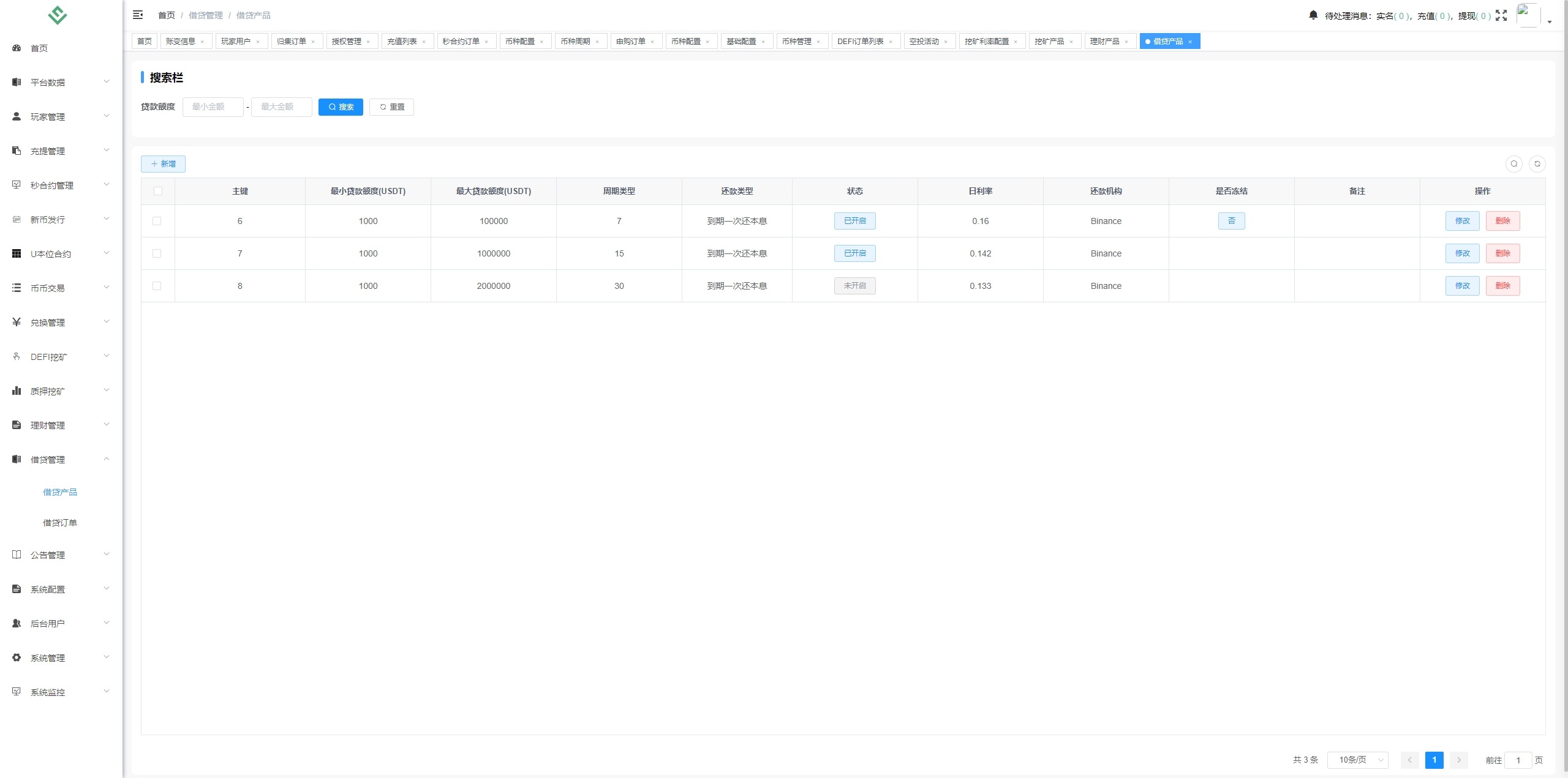The height and width of the screenshot is (778, 1568).
Task: Click the 理财管理 sidebar icon
Action: coord(17,425)
